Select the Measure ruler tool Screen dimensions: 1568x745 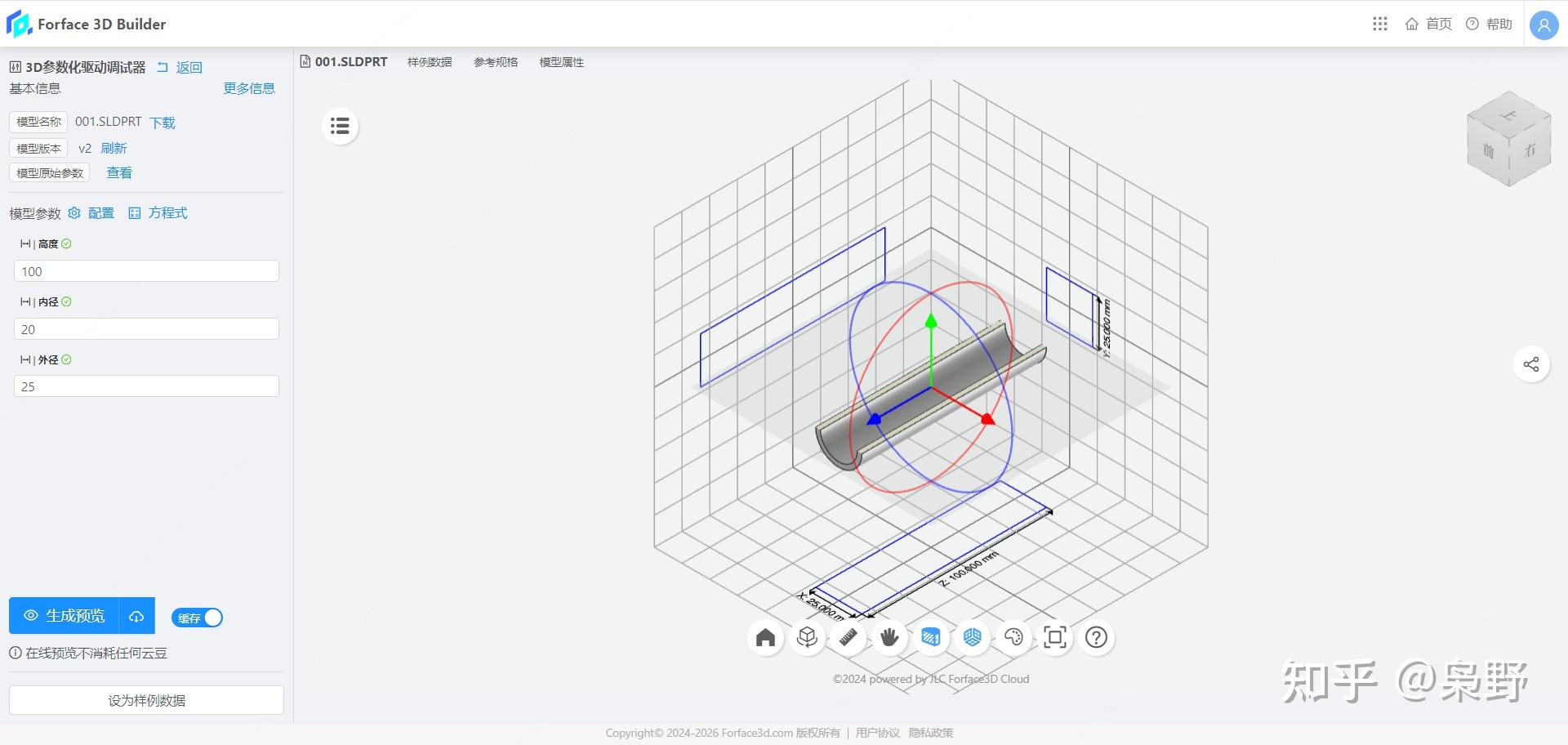(848, 638)
